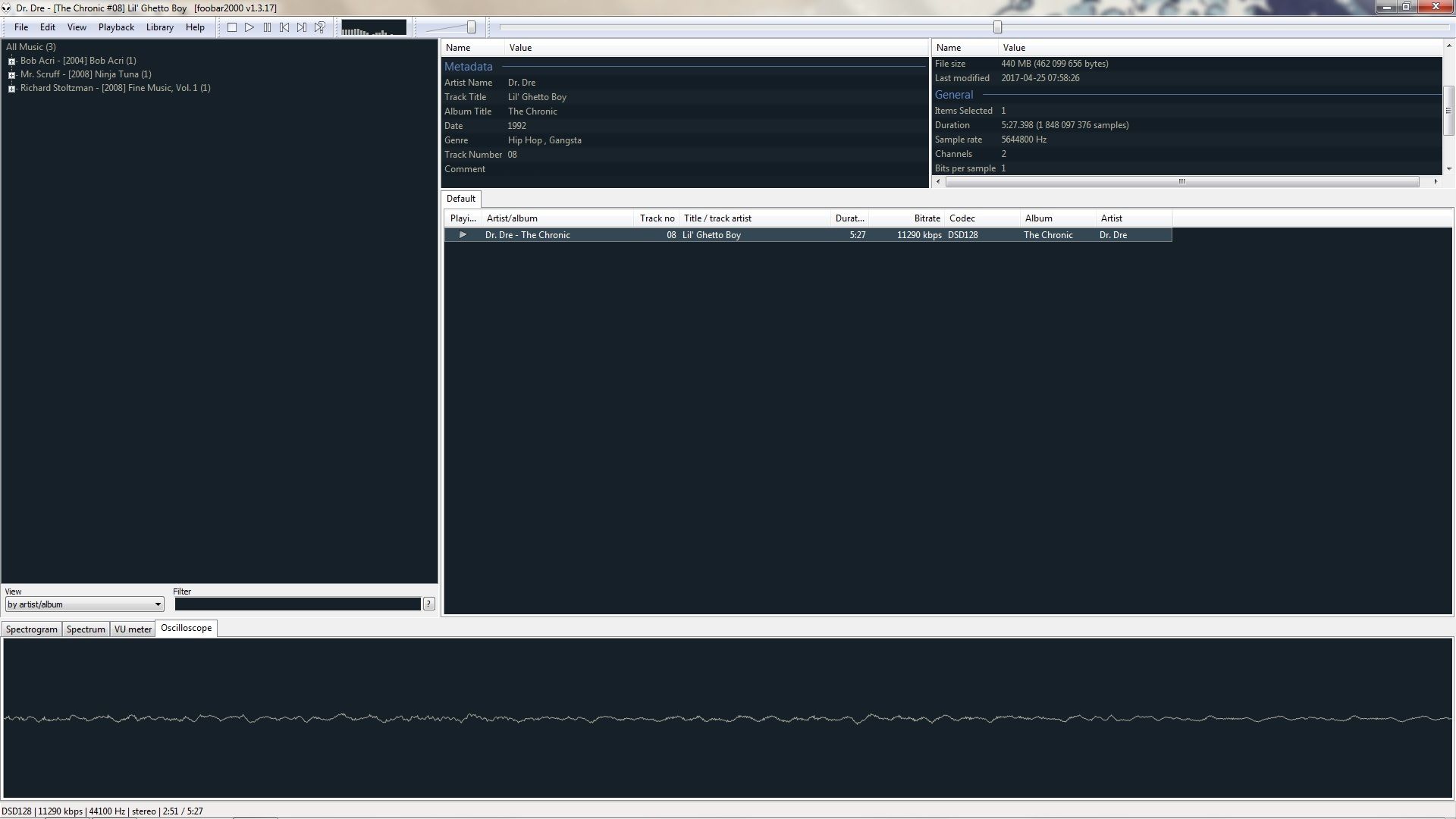Click the now-playing arrow icon in the playlist row

(463, 235)
